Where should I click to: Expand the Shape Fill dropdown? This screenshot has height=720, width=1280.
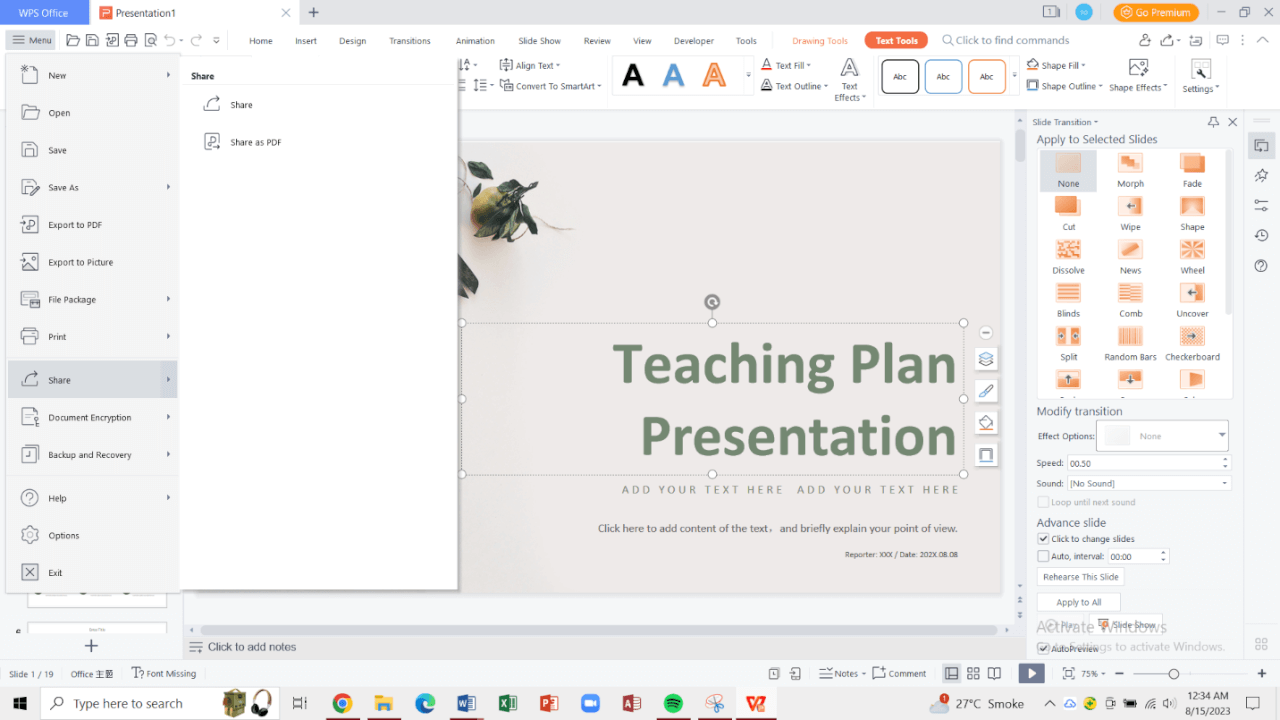[1083, 65]
